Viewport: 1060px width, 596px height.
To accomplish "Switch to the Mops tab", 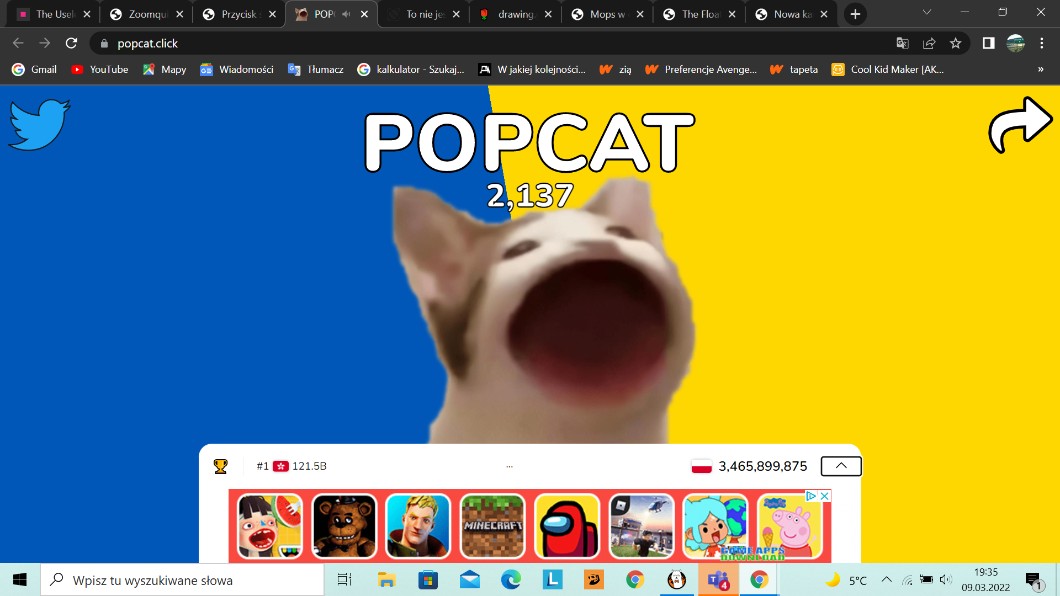I will [607, 14].
